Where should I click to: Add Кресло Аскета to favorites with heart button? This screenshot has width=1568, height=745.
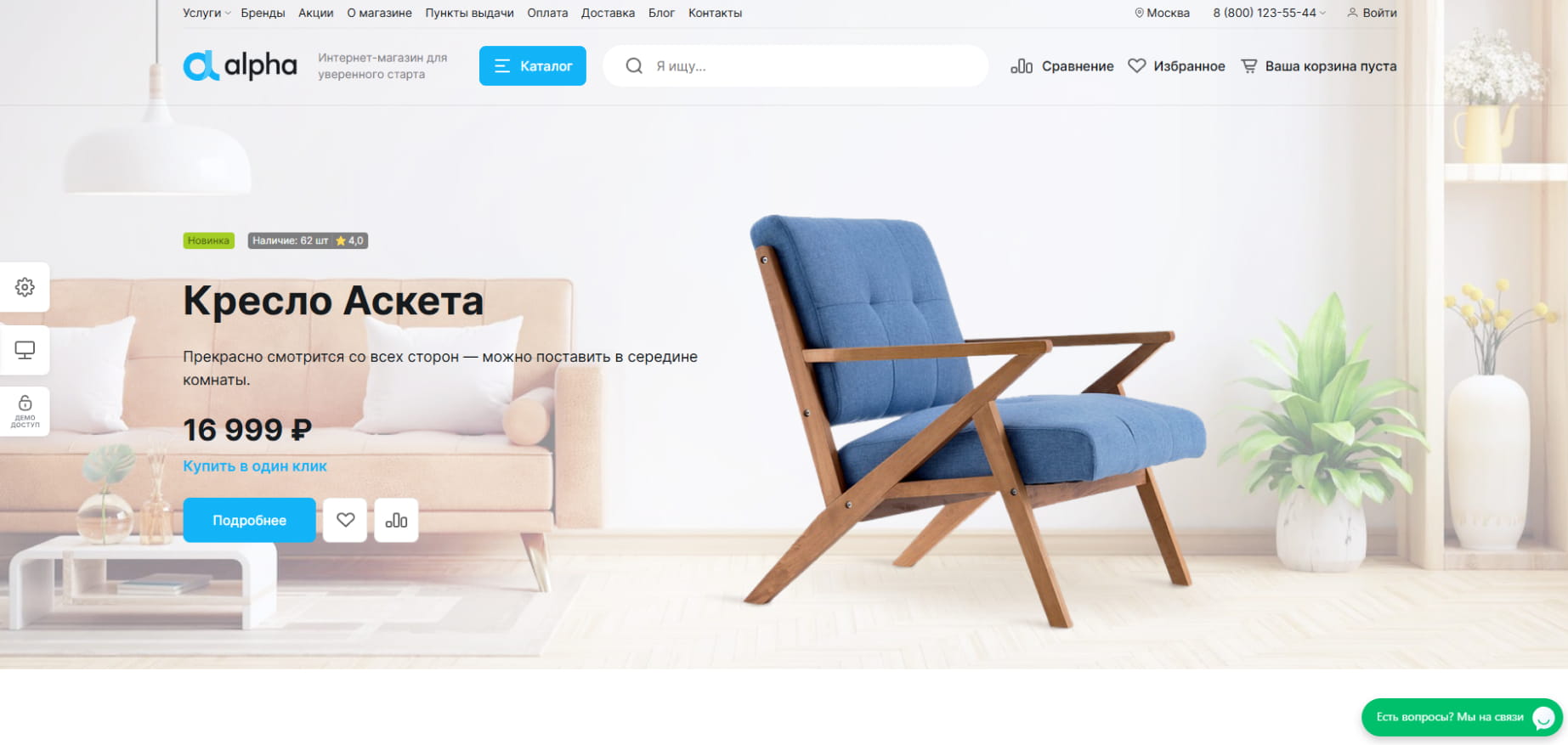point(345,520)
